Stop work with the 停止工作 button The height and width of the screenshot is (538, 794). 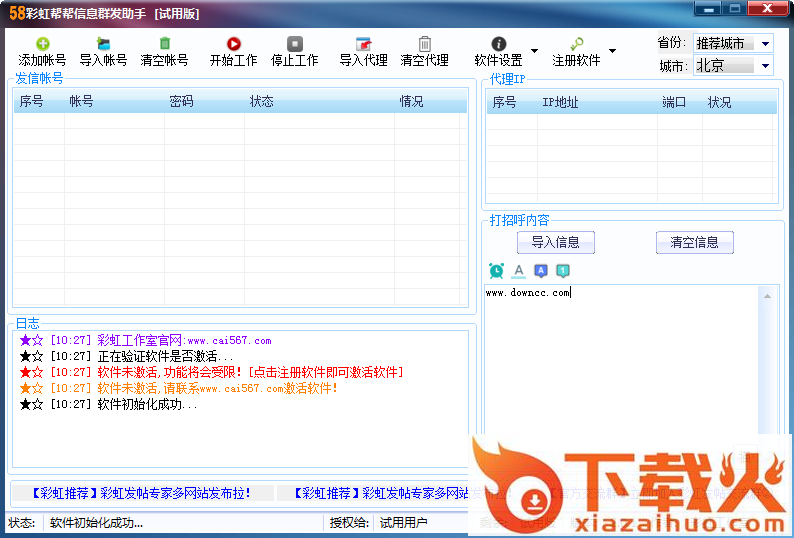295,52
